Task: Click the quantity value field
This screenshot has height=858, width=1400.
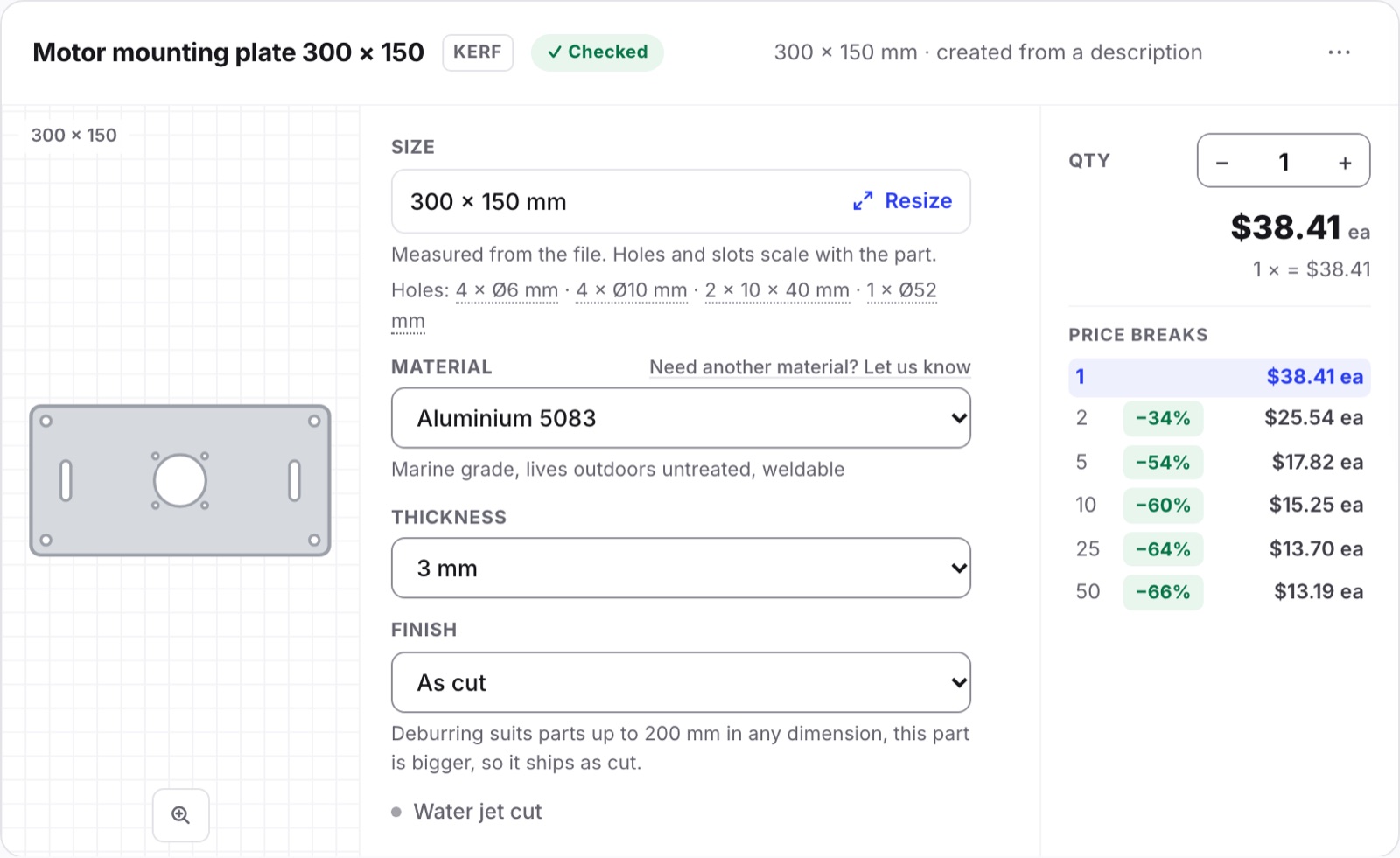Action: click(1284, 162)
